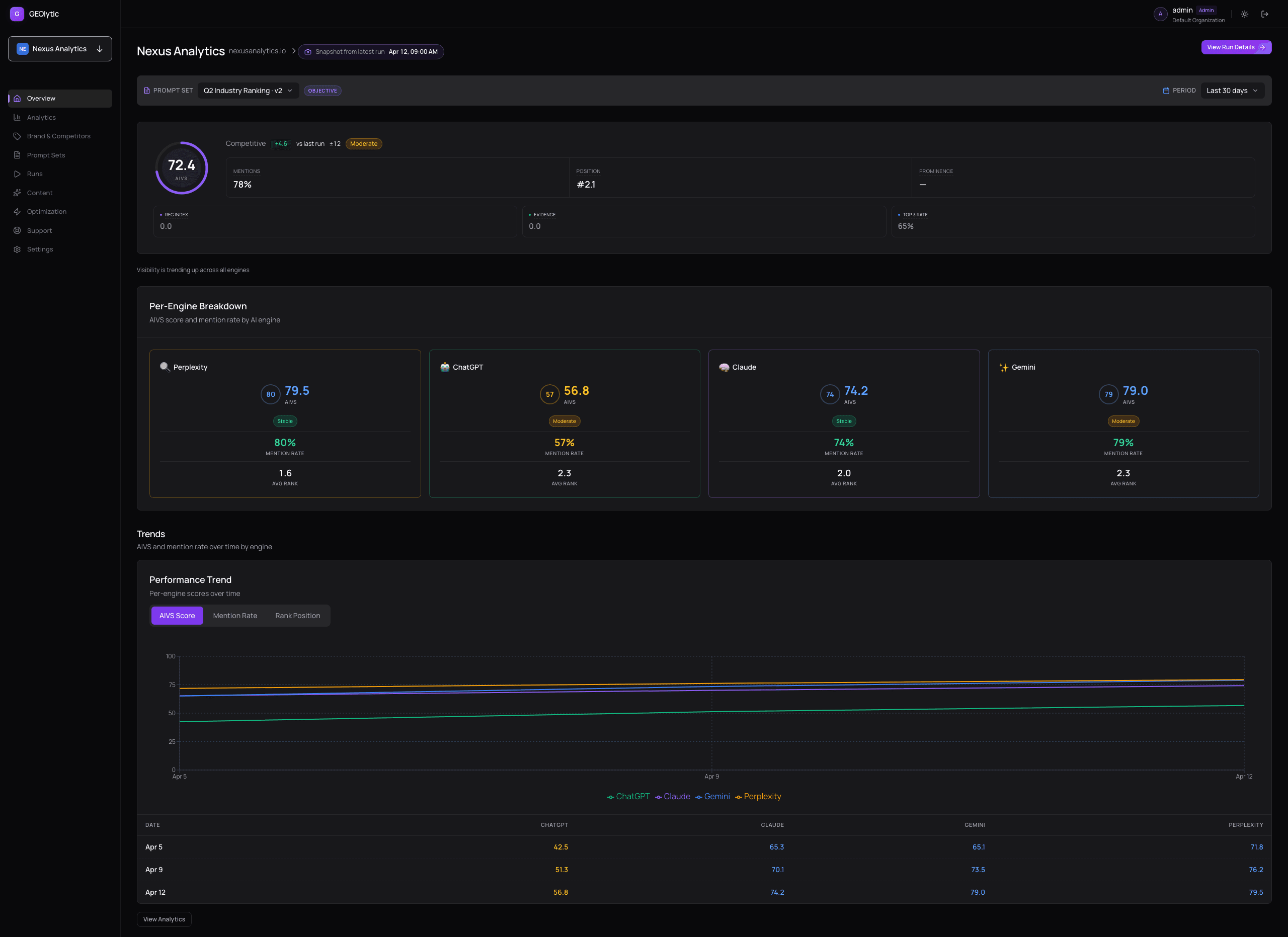Click the Runs play icon
Image resolution: width=1288 pixels, height=937 pixels.
point(17,174)
